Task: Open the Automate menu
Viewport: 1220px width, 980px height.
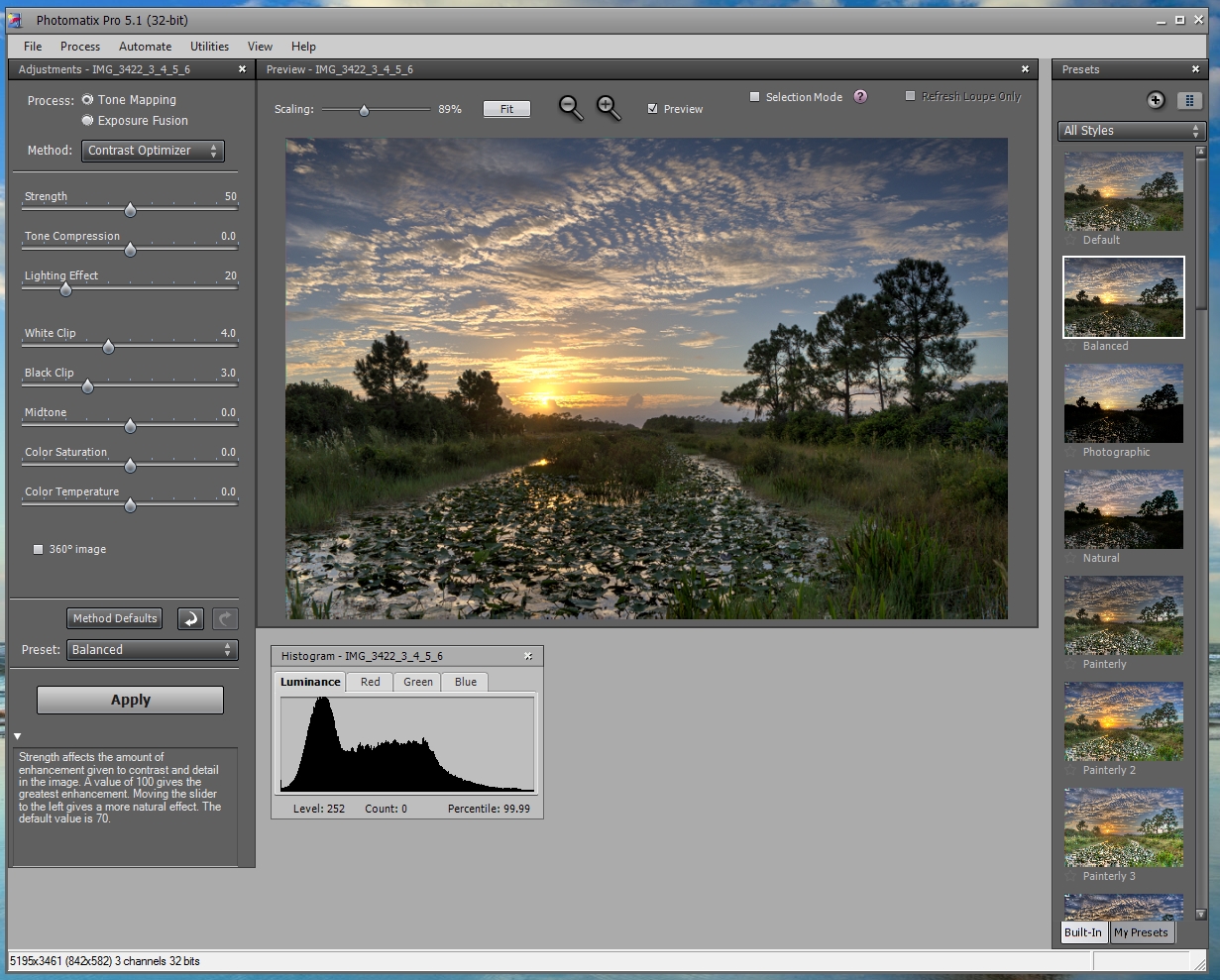Action: pyautogui.click(x=146, y=47)
